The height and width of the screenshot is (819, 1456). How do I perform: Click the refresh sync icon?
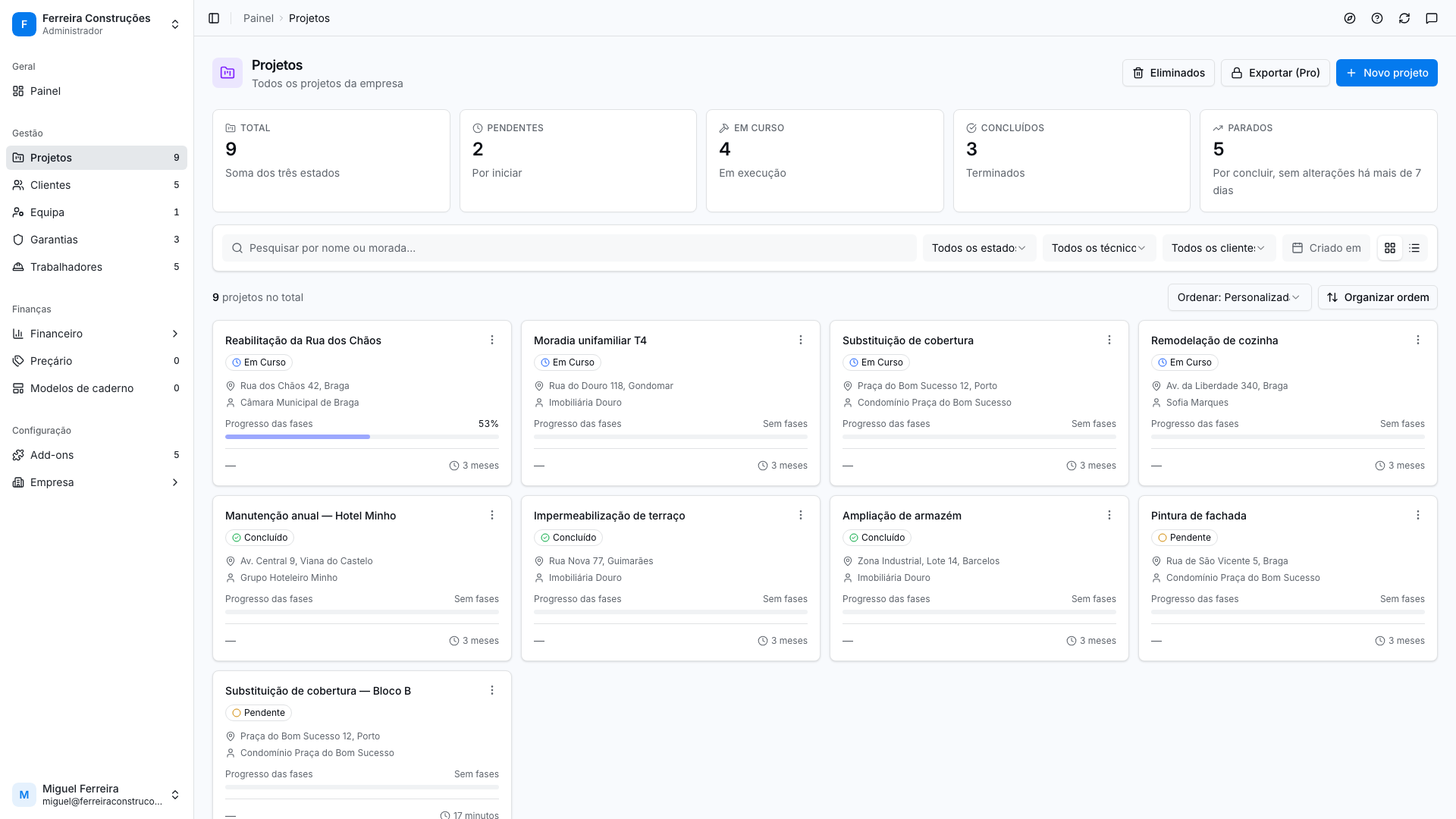[x=1404, y=18]
